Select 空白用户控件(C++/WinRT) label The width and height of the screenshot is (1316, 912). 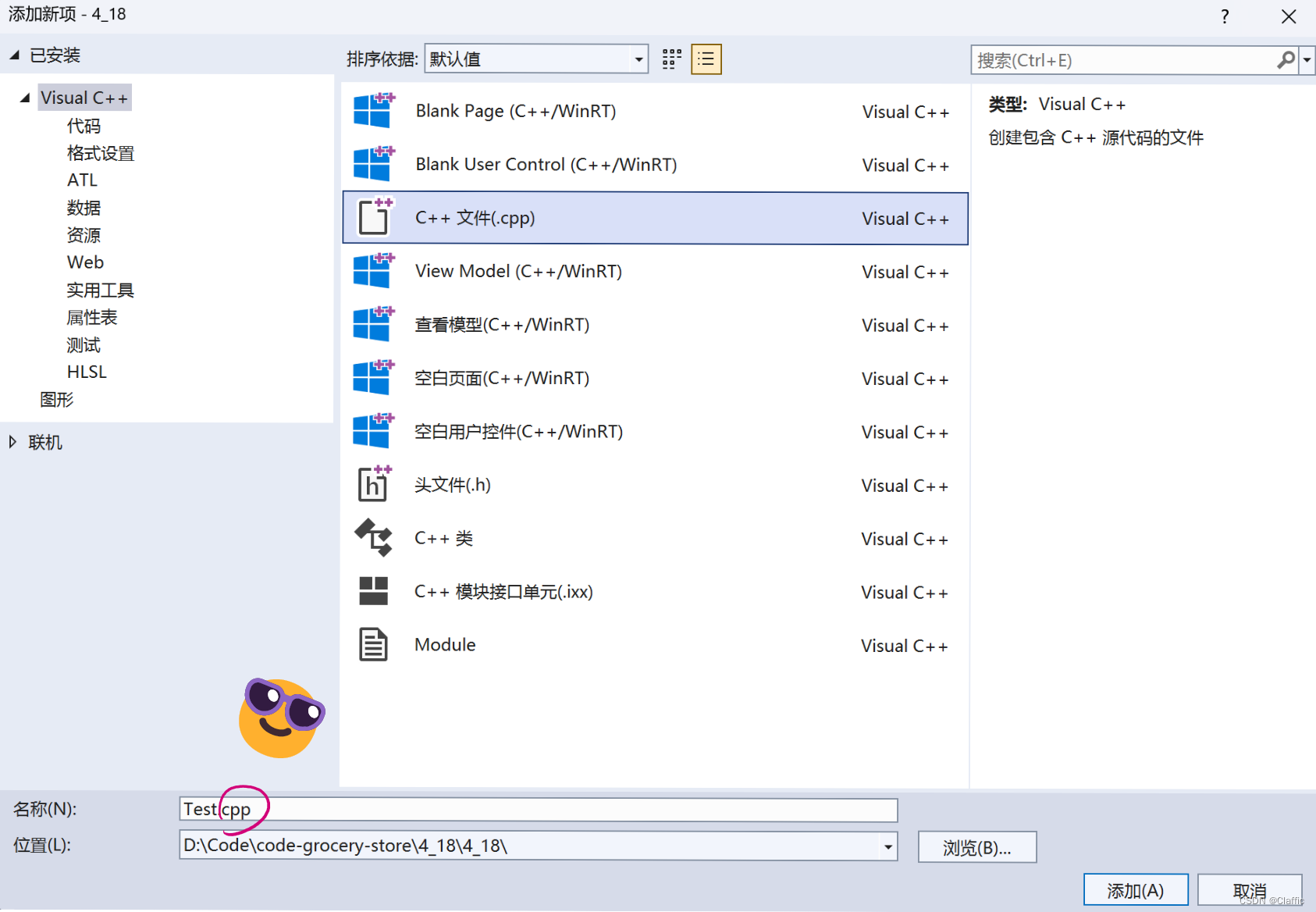518,431
